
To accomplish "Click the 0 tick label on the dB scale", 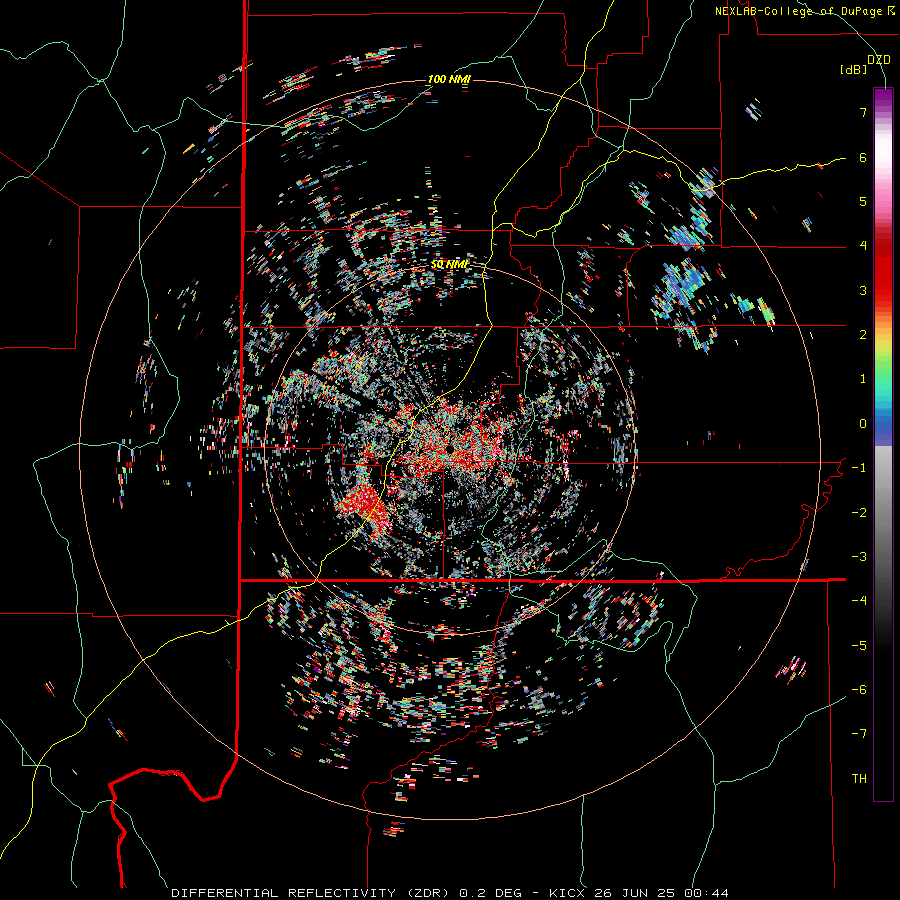I will tap(863, 424).
